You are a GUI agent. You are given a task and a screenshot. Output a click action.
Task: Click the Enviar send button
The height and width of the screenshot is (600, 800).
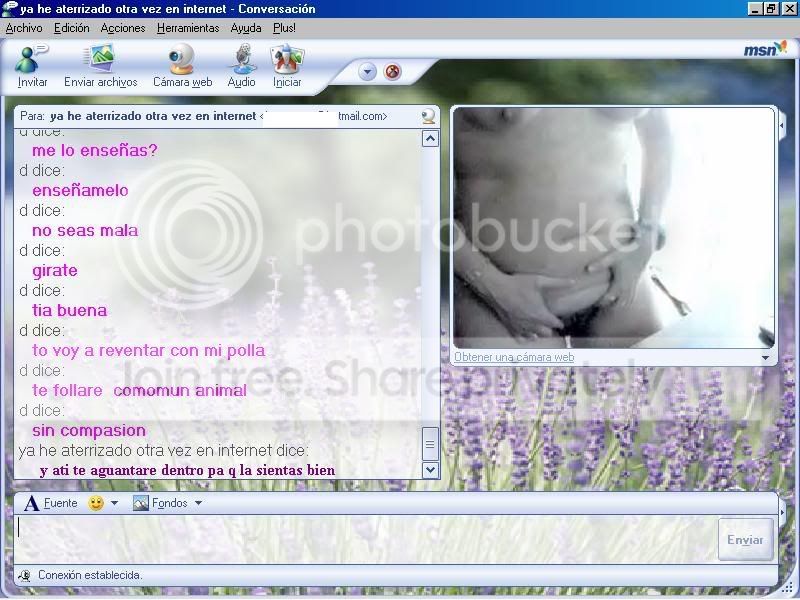pos(745,540)
